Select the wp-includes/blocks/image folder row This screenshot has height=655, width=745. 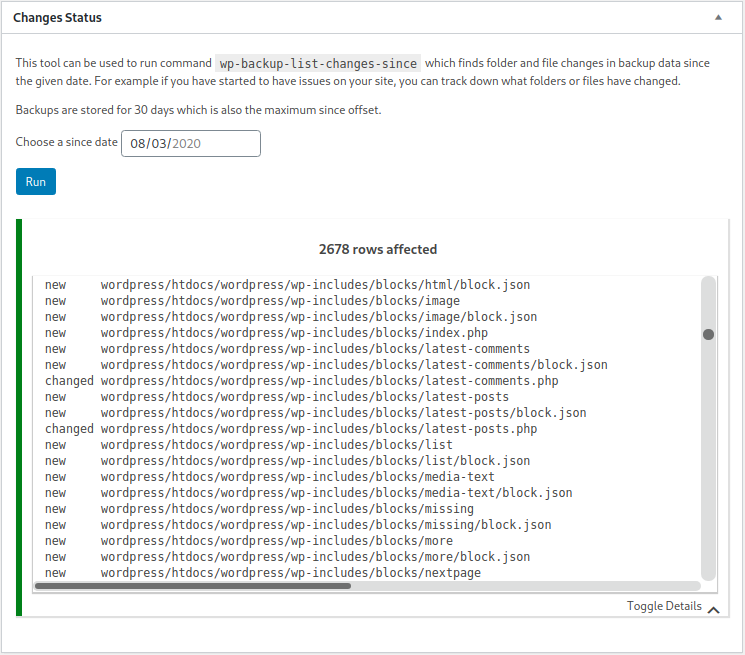click(252, 301)
